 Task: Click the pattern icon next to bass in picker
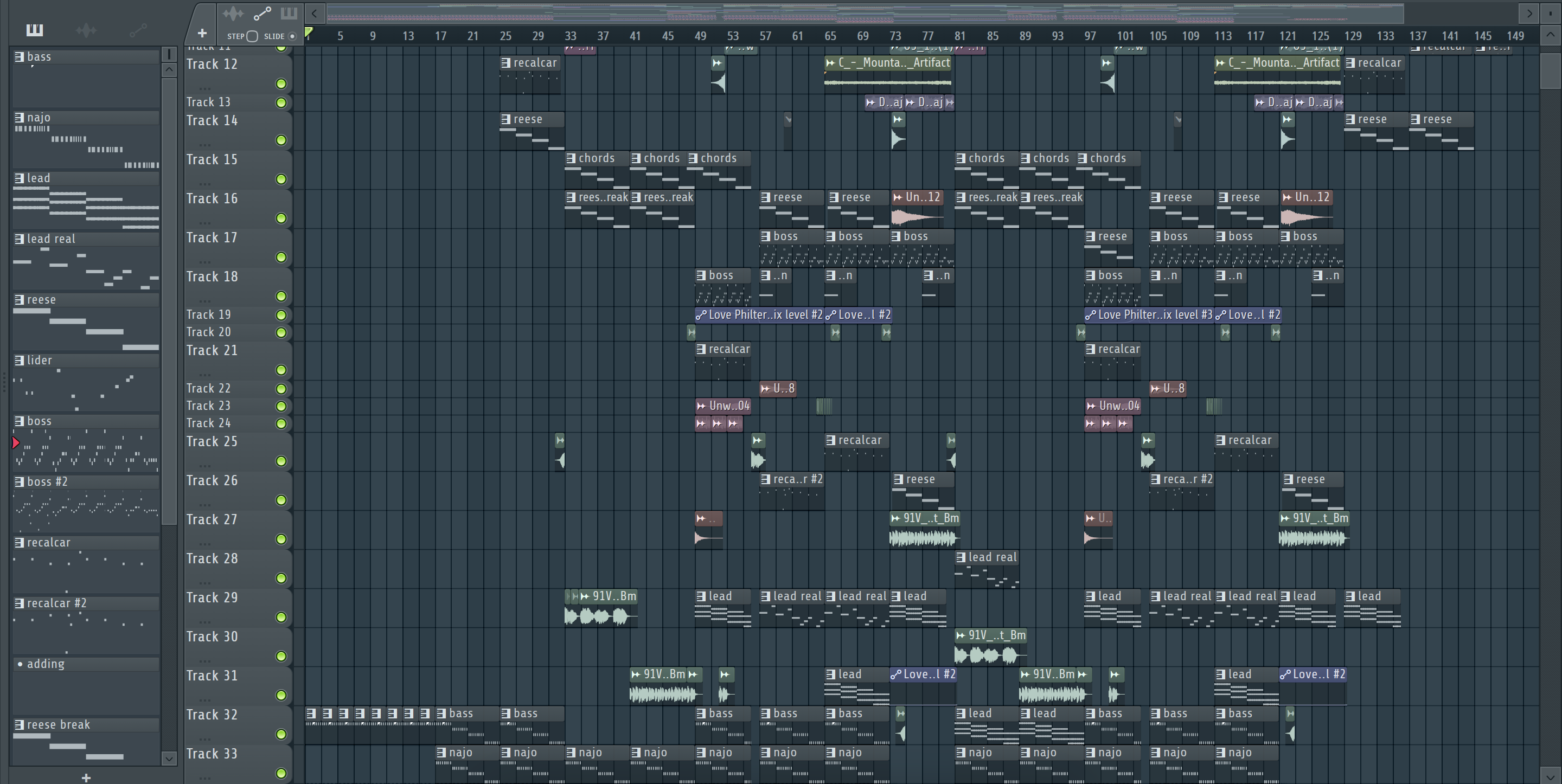(x=20, y=56)
